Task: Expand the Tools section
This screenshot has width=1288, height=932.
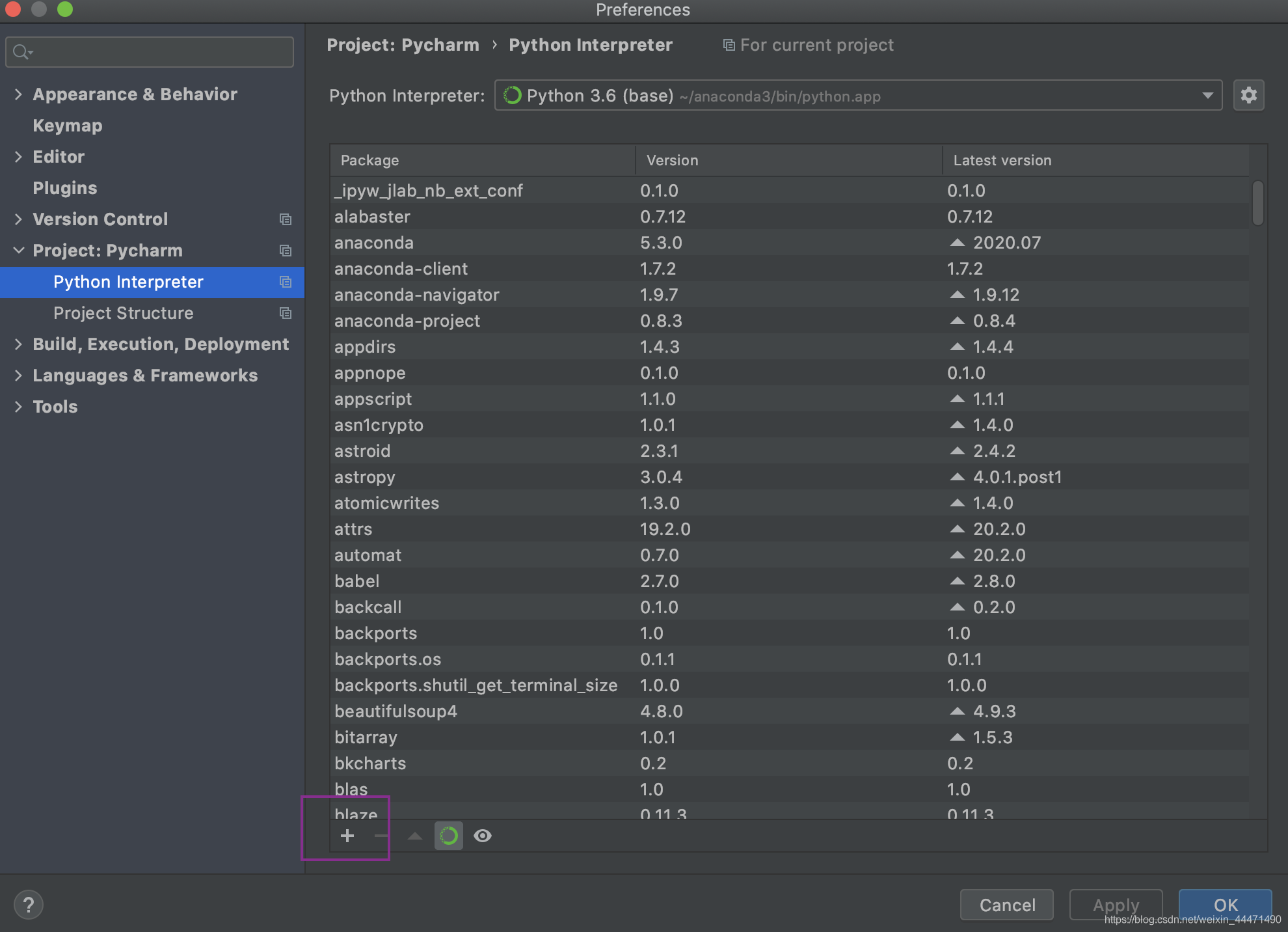Action: pyautogui.click(x=18, y=407)
